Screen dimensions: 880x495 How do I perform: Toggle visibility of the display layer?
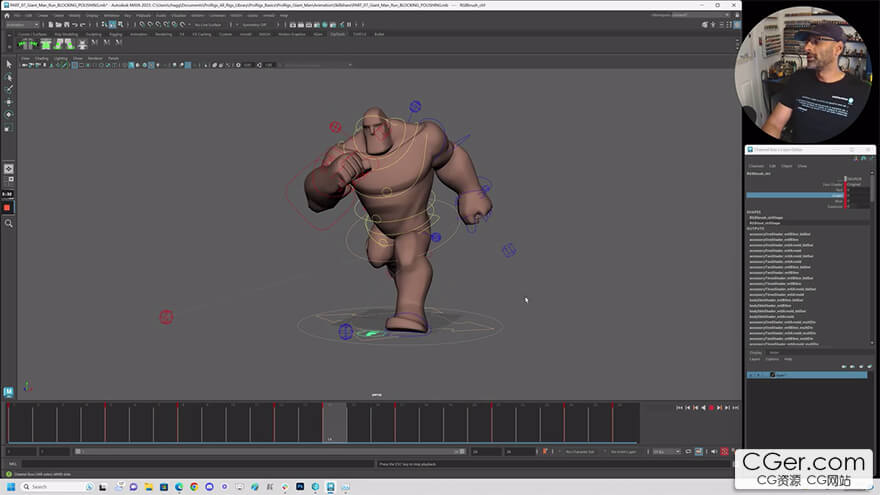(x=751, y=374)
